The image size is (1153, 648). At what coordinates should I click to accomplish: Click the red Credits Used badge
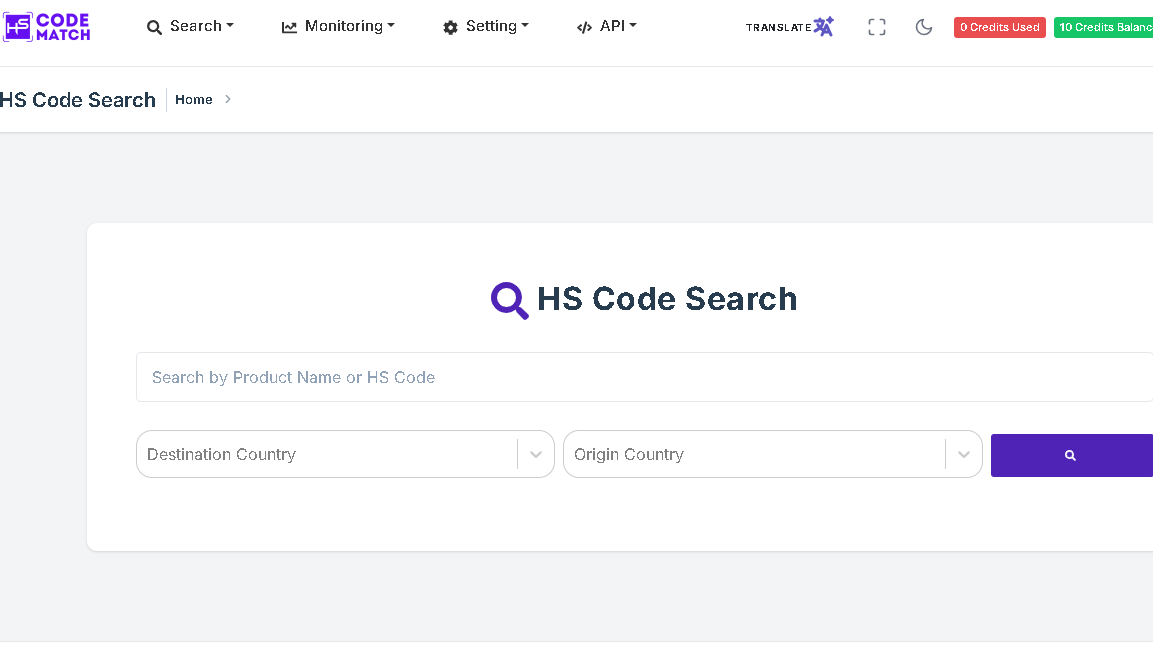999,27
